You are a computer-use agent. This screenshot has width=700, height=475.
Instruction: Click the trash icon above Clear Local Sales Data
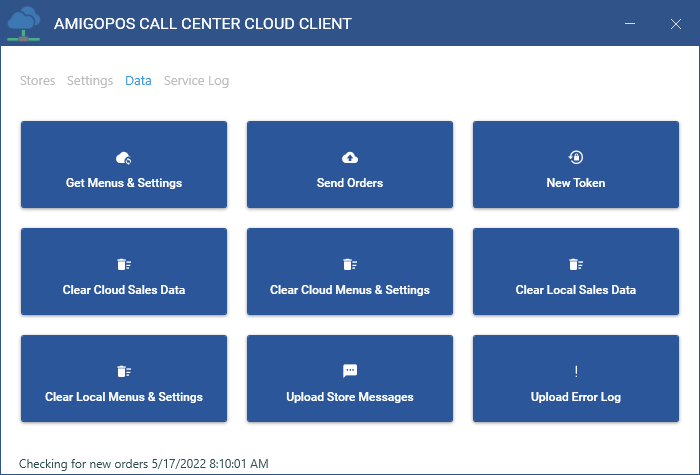coord(576,265)
